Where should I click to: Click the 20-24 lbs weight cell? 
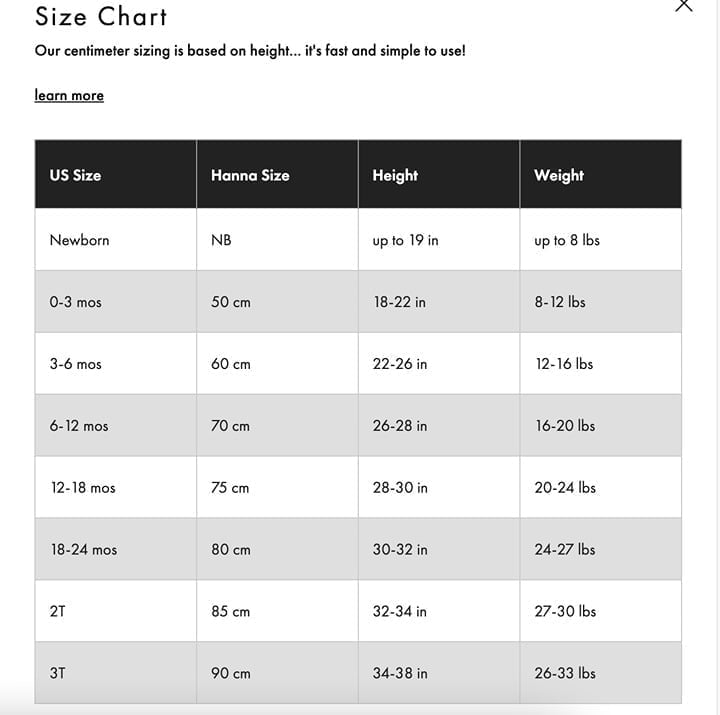pyautogui.click(x=601, y=487)
